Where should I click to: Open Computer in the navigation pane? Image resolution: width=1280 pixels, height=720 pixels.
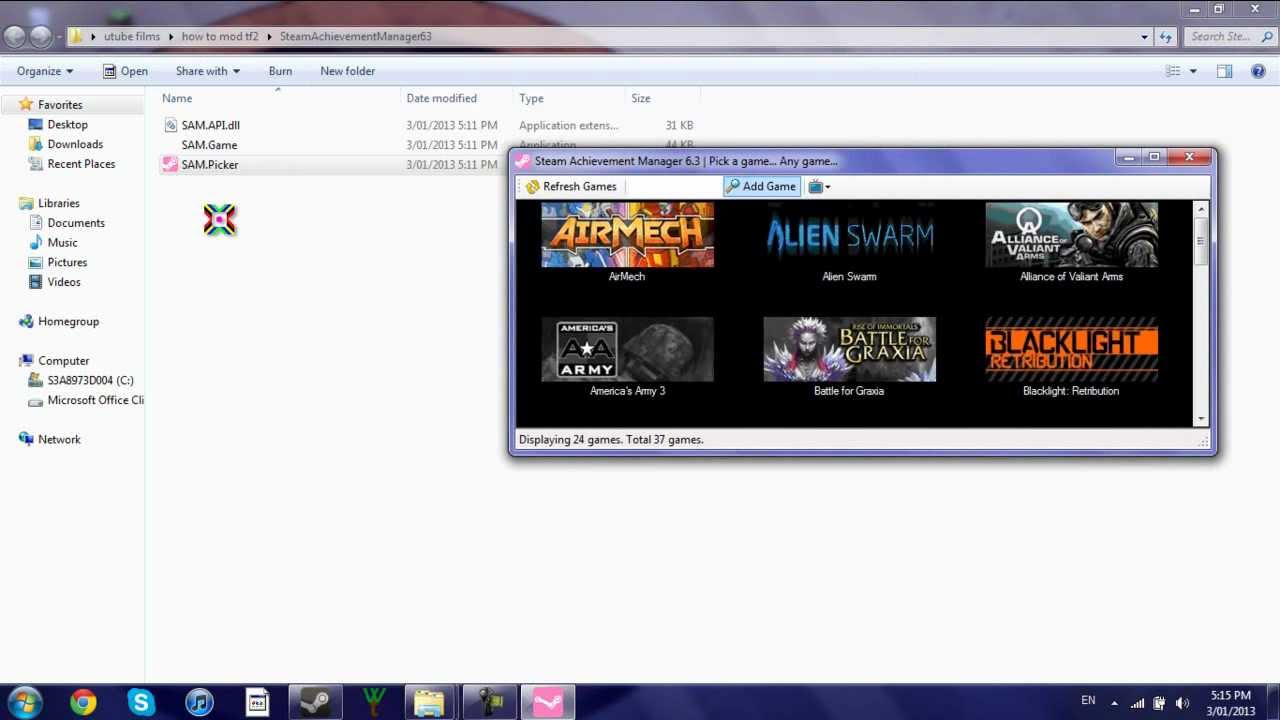coord(63,360)
